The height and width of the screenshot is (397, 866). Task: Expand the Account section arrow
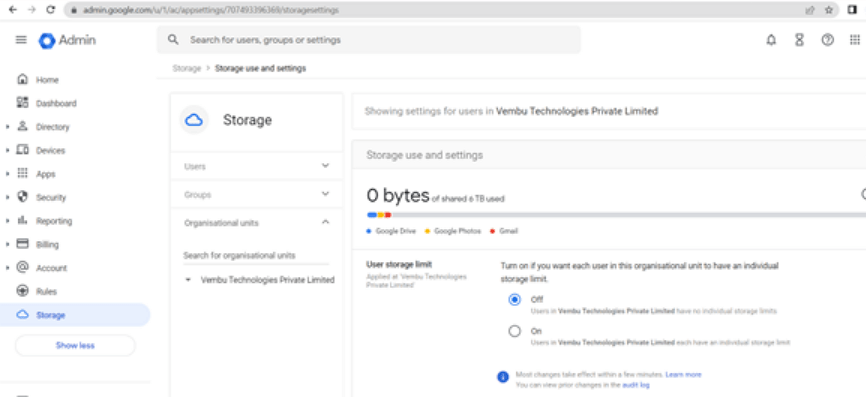click(x=8, y=268)
